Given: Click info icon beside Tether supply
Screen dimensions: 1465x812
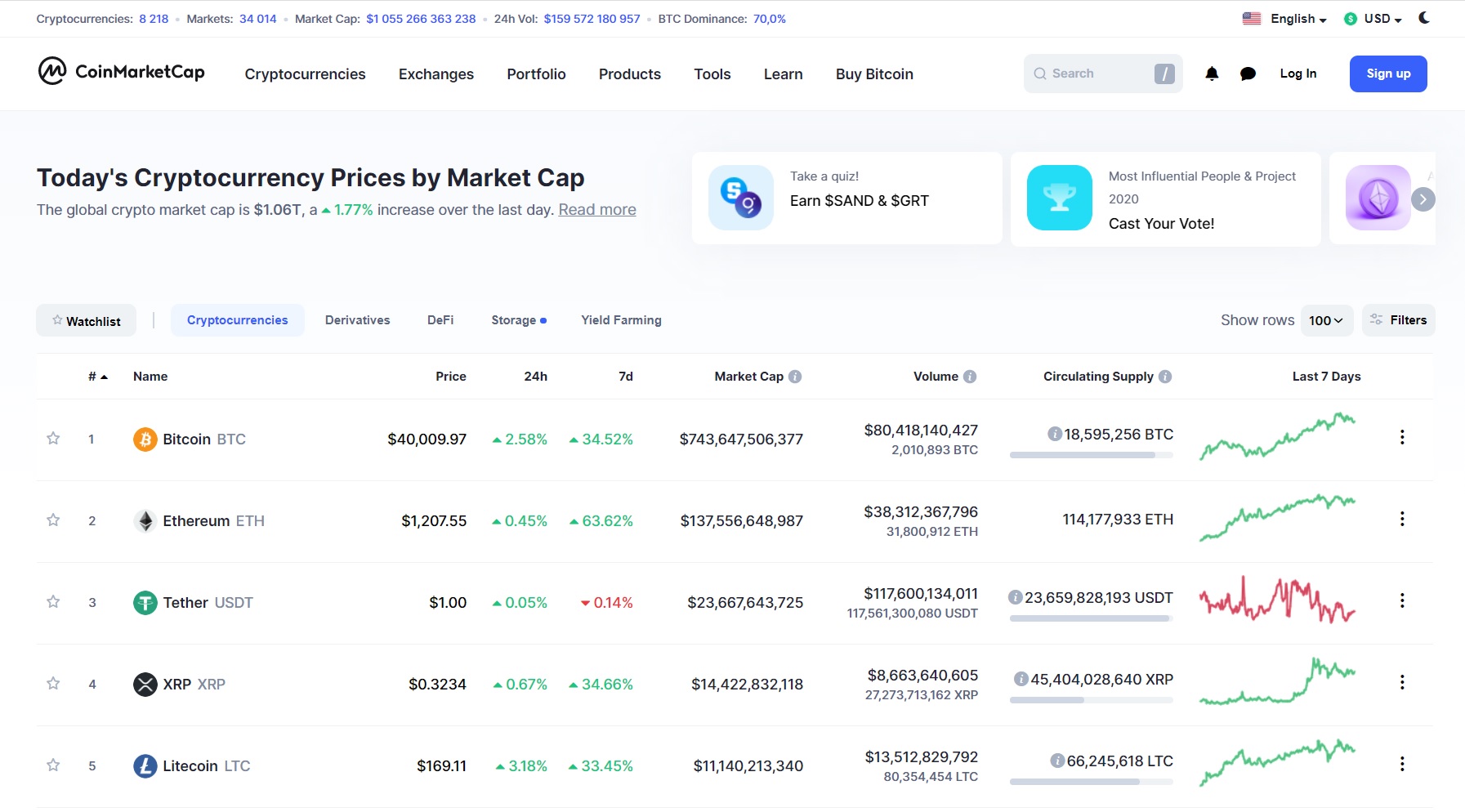Looking at the screenshot, I should click(x=1016, y=597).
